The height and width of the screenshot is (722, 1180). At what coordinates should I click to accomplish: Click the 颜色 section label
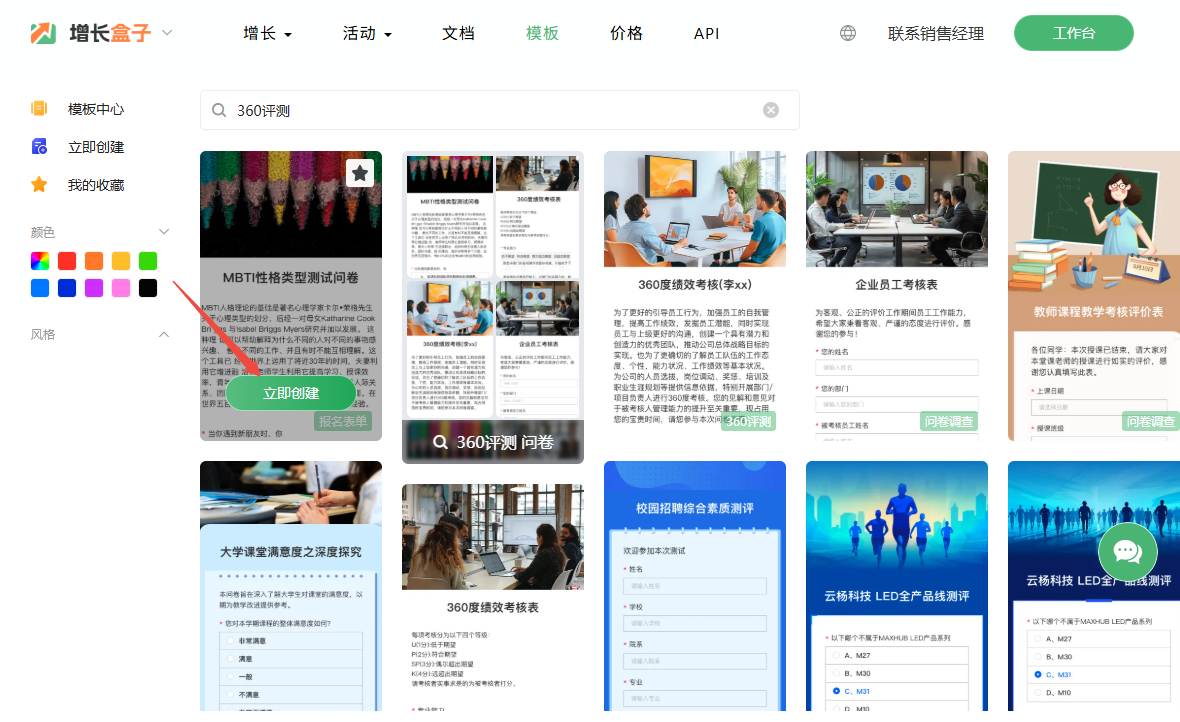[x=43, y=233]
